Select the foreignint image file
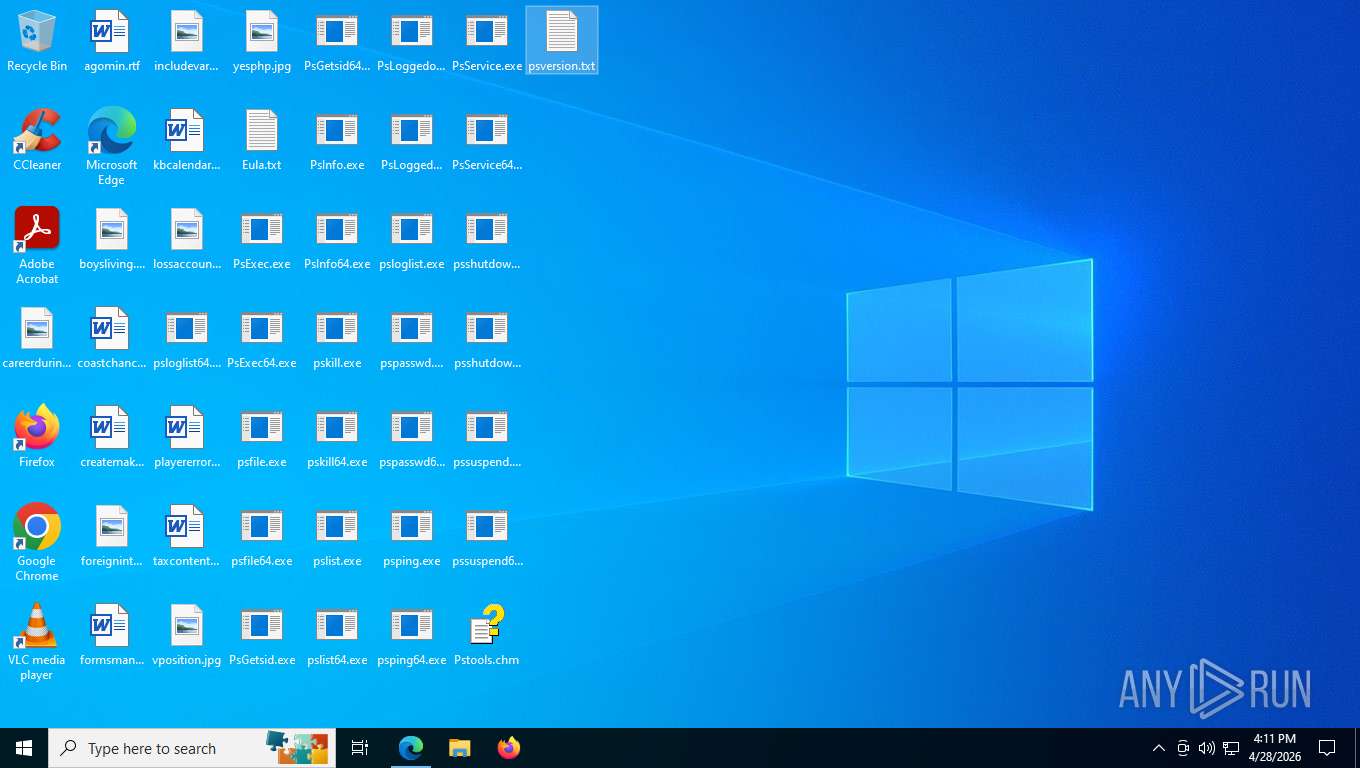Screen dimensions: 1360x768 111,536
